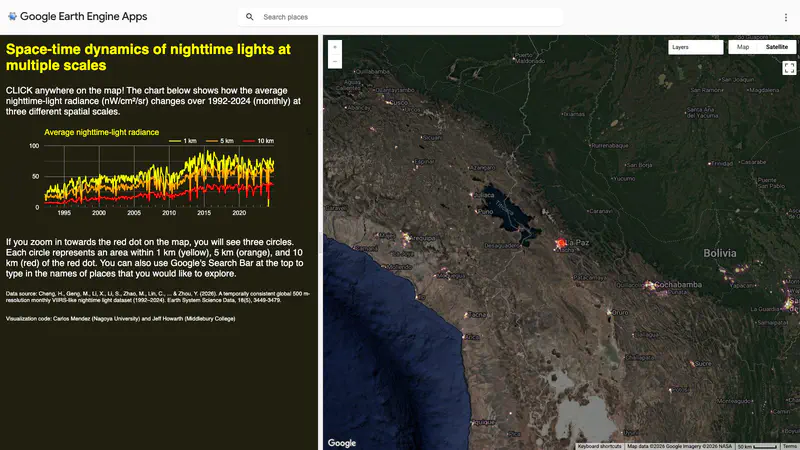This screenshot has width=800, height=450.
Task: Open Keyboard shortcuts link
Action: click(599, 446)
